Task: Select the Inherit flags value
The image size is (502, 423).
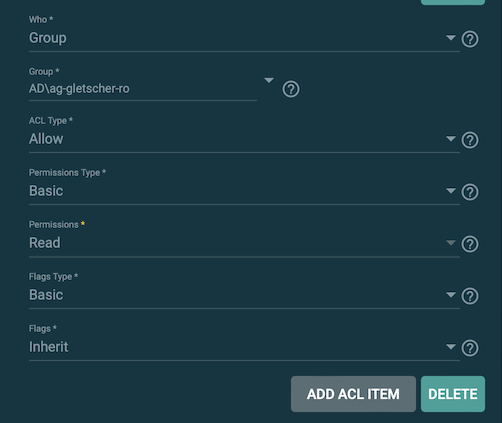Action: [49, 347]
